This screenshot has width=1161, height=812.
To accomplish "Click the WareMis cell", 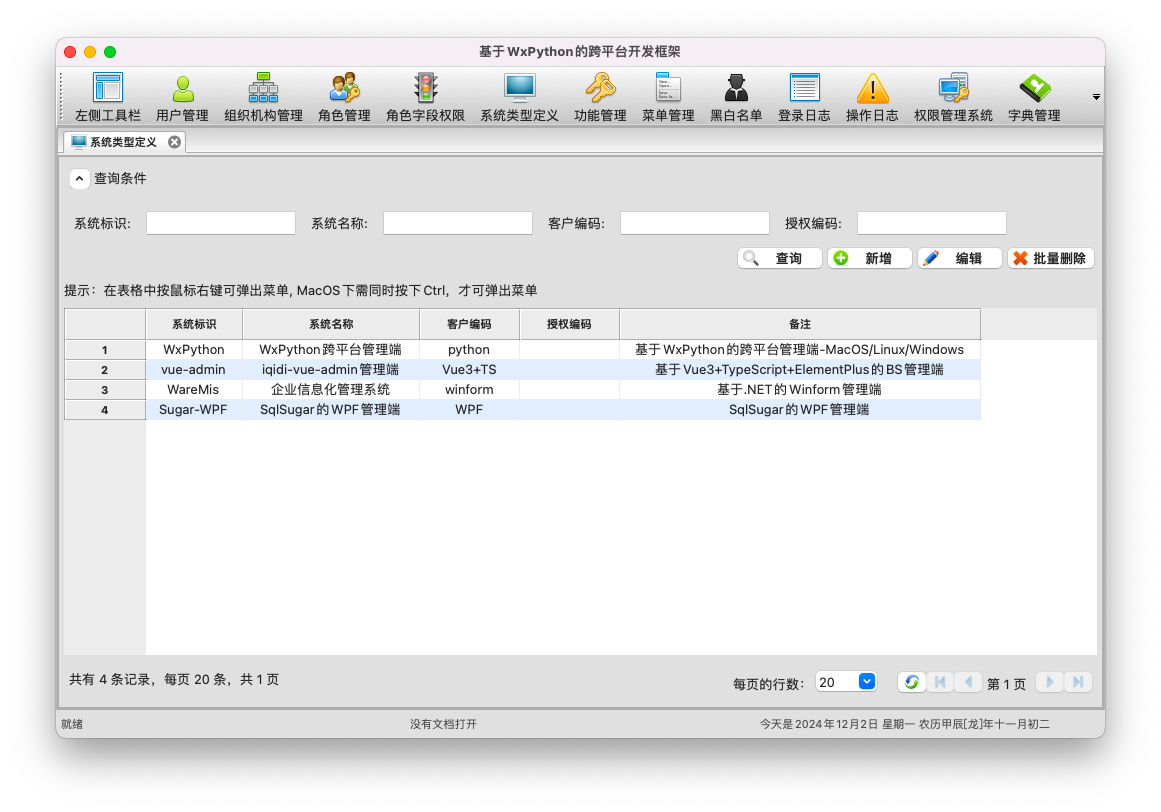I will click(x=194, y=389).
